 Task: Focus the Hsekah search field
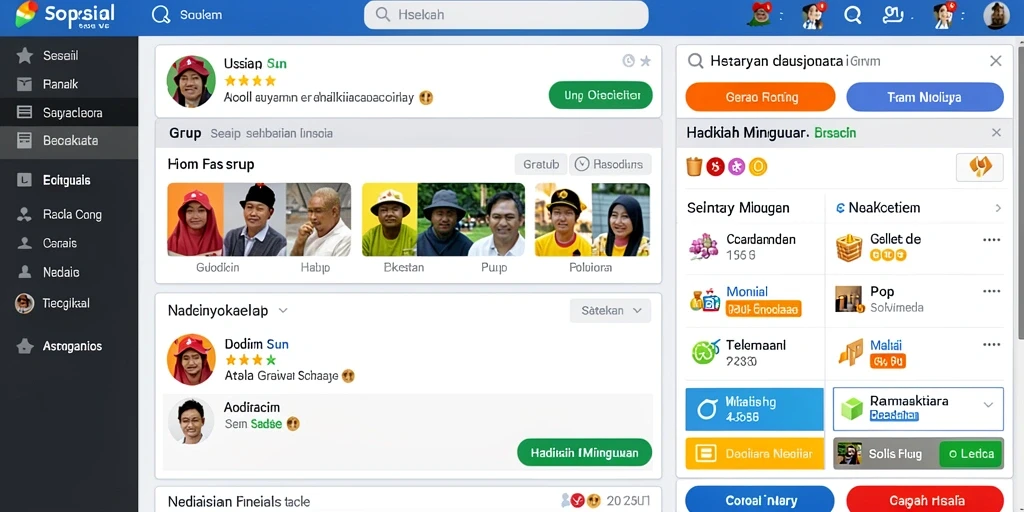pos(506,14)
